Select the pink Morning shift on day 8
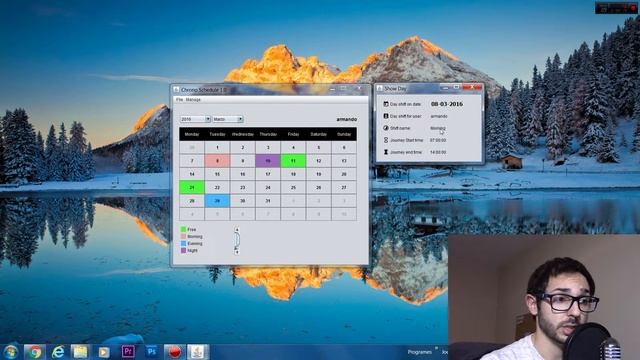The image size is (640, 360). 217,161
